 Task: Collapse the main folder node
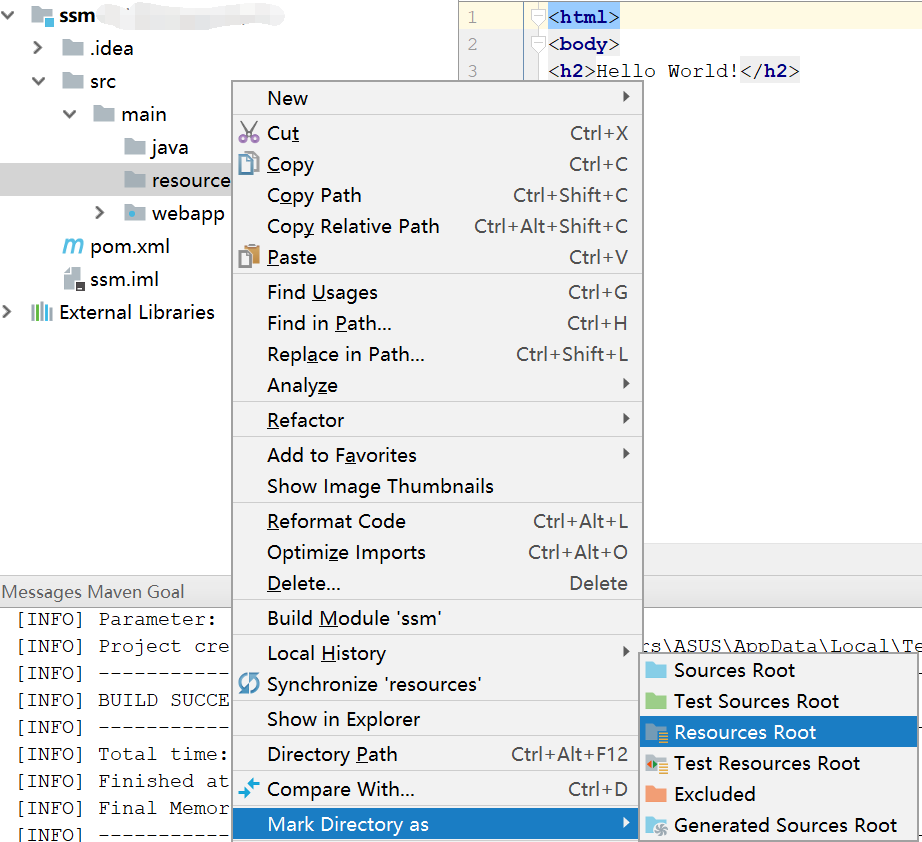click(x=69, y=113)
